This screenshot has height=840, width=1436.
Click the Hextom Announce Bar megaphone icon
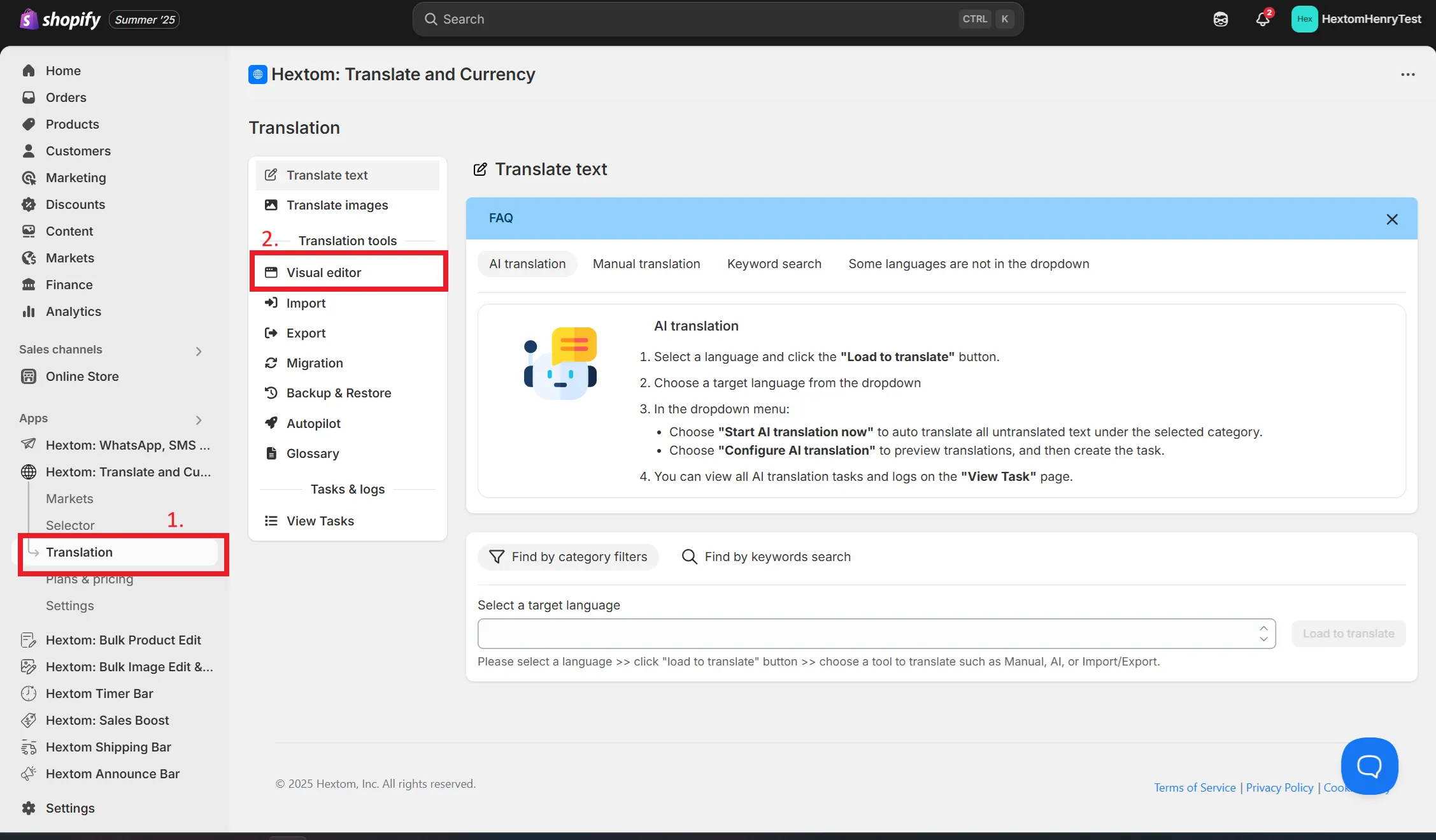tap(29, 774)
